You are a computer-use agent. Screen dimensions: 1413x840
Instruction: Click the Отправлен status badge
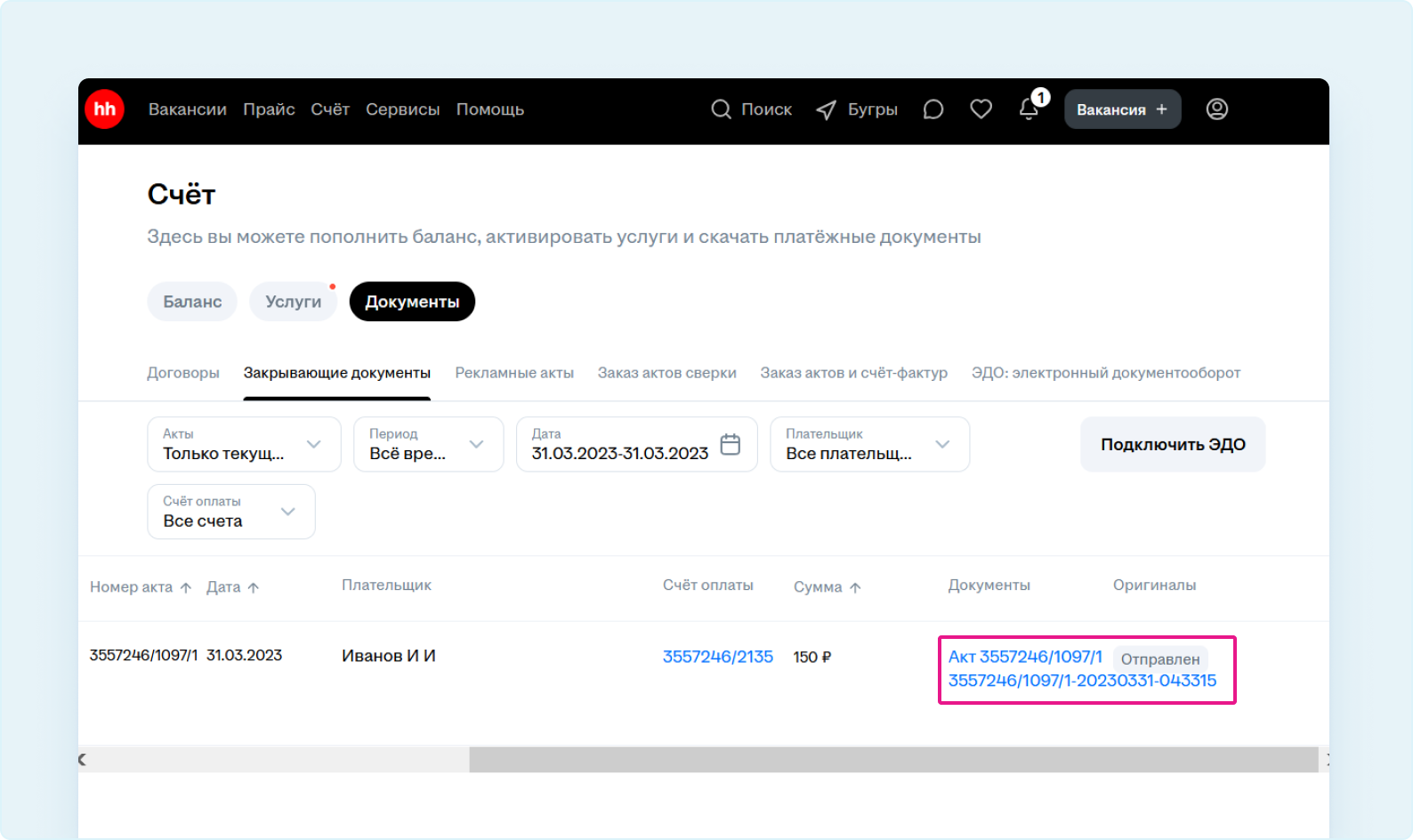pos(1160,659)
